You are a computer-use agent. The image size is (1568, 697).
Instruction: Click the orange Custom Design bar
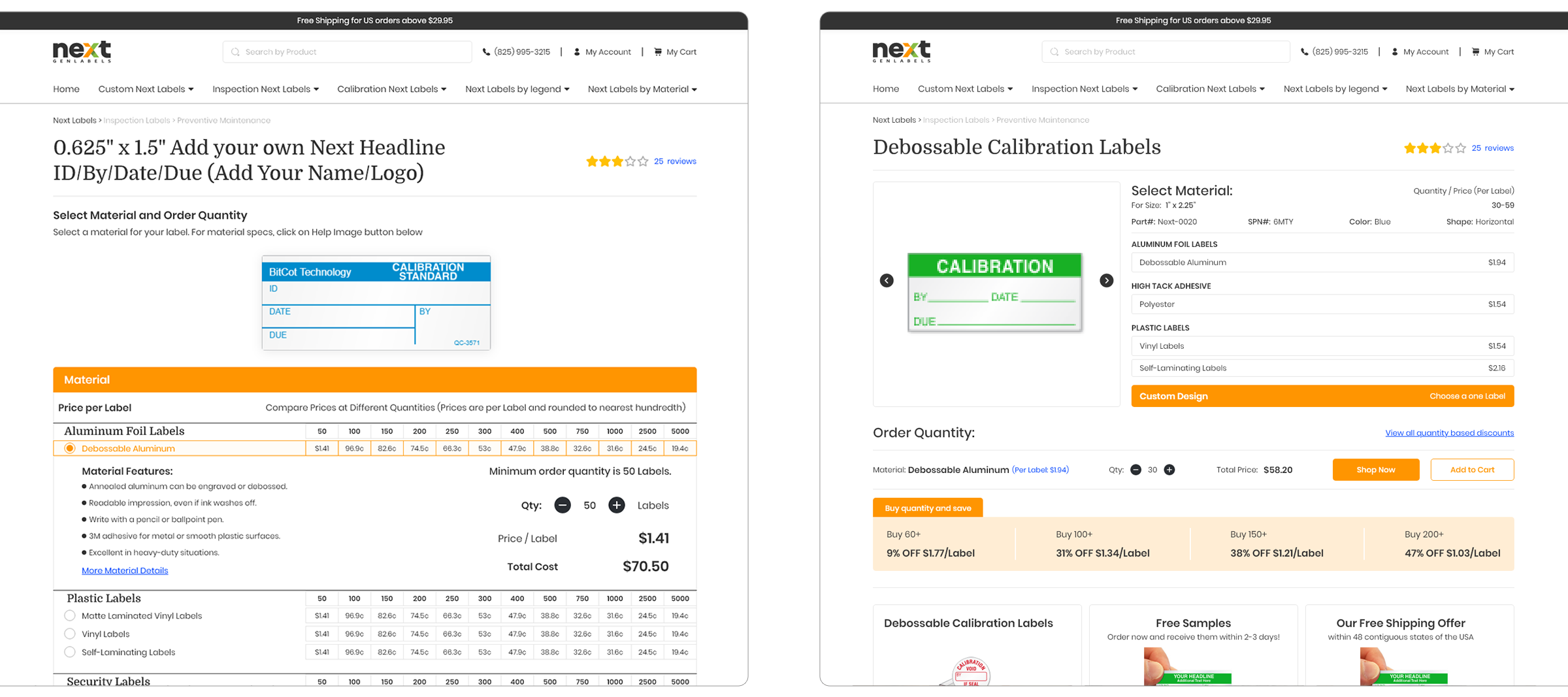click(x=1322, y=396)
